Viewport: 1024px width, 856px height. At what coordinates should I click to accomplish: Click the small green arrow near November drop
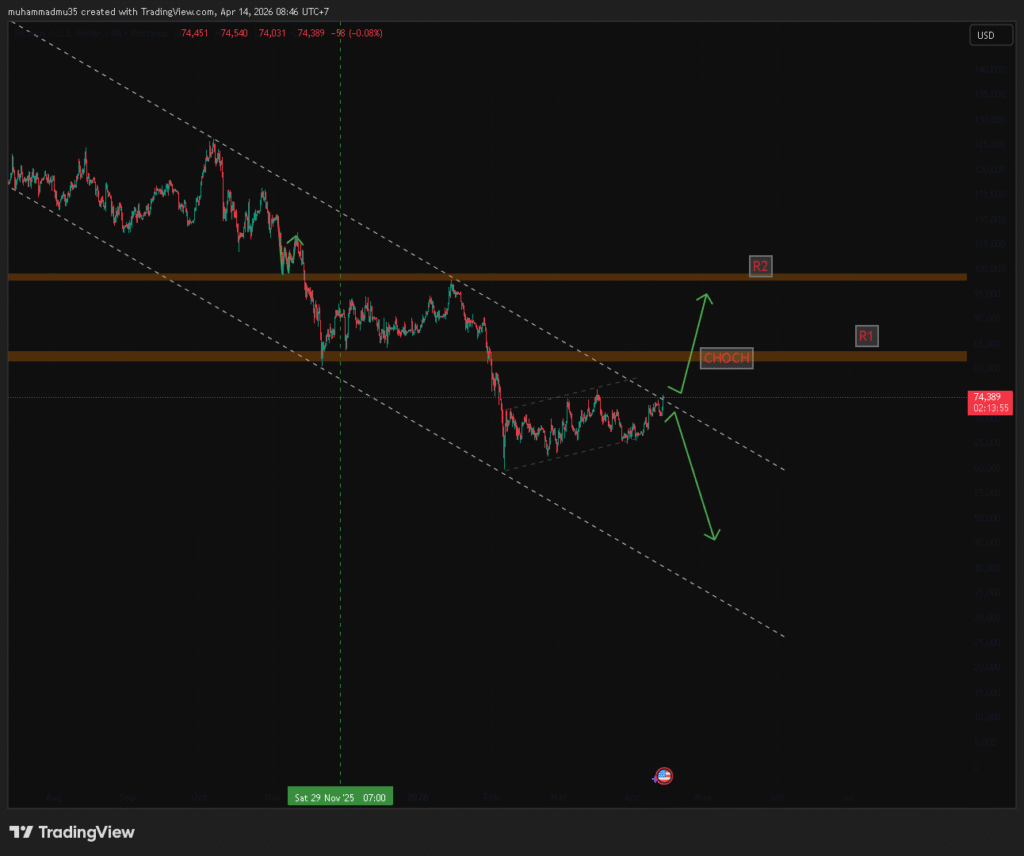294,240
